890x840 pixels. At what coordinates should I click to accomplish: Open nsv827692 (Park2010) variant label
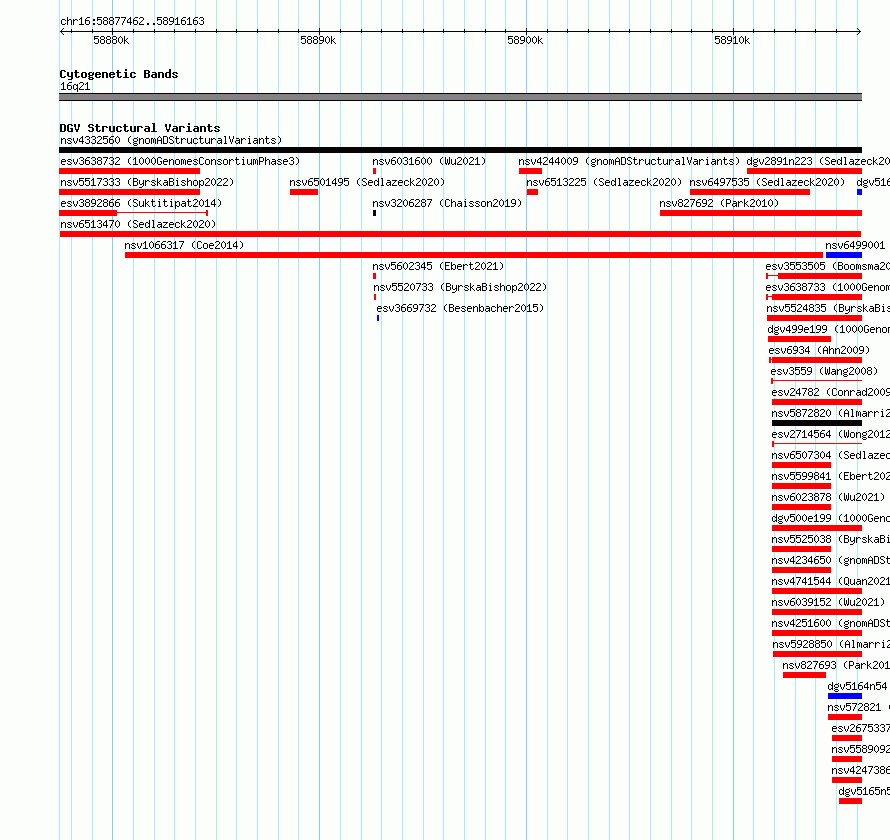[x=719, y=203]
